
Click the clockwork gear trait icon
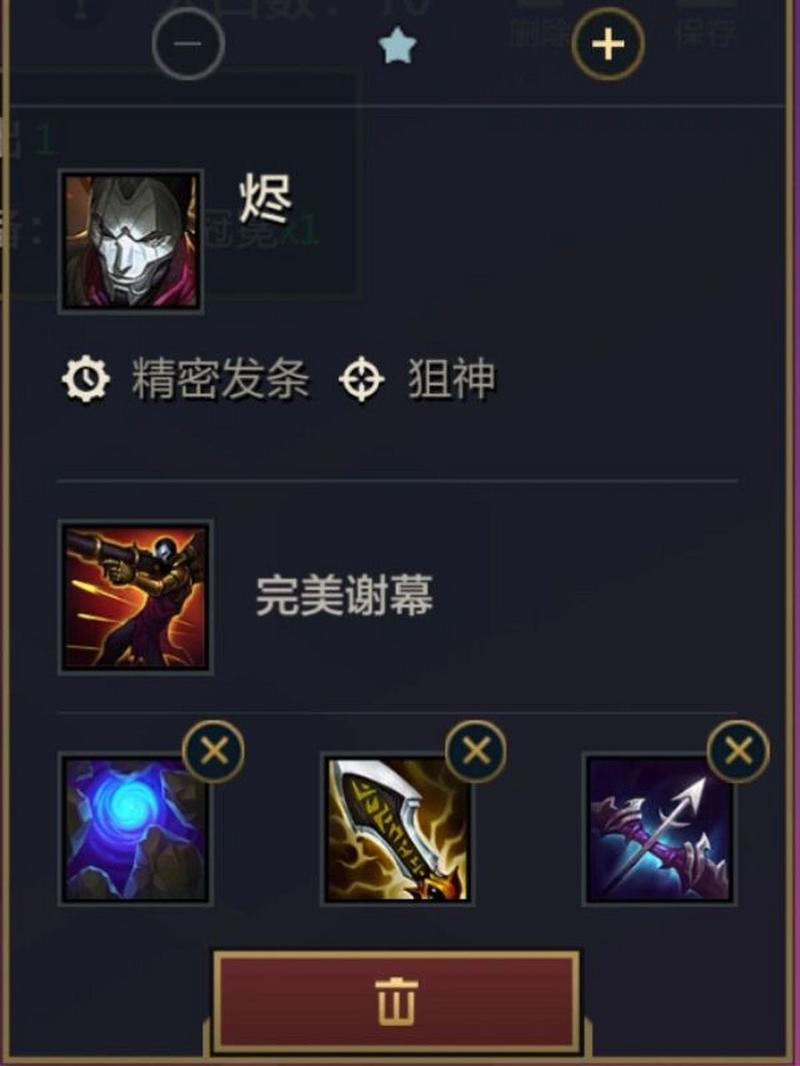(x=86, y=379)
